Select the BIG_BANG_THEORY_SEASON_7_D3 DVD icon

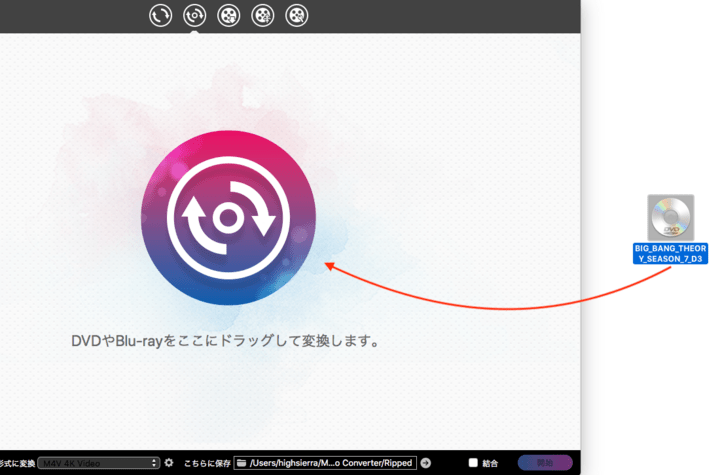pos(670,217)
